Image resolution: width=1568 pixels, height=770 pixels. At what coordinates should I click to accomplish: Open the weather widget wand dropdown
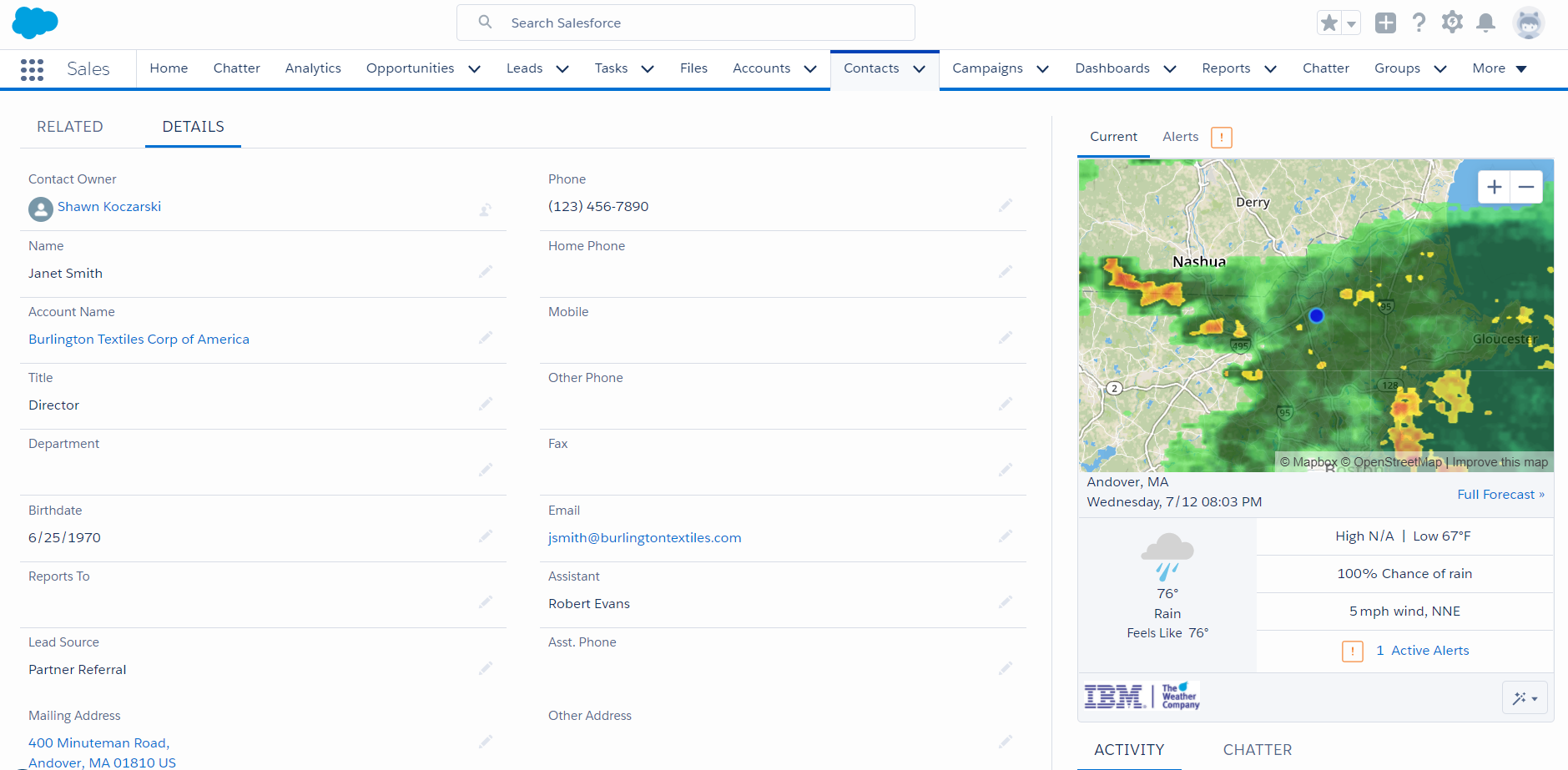(1525, 697)
